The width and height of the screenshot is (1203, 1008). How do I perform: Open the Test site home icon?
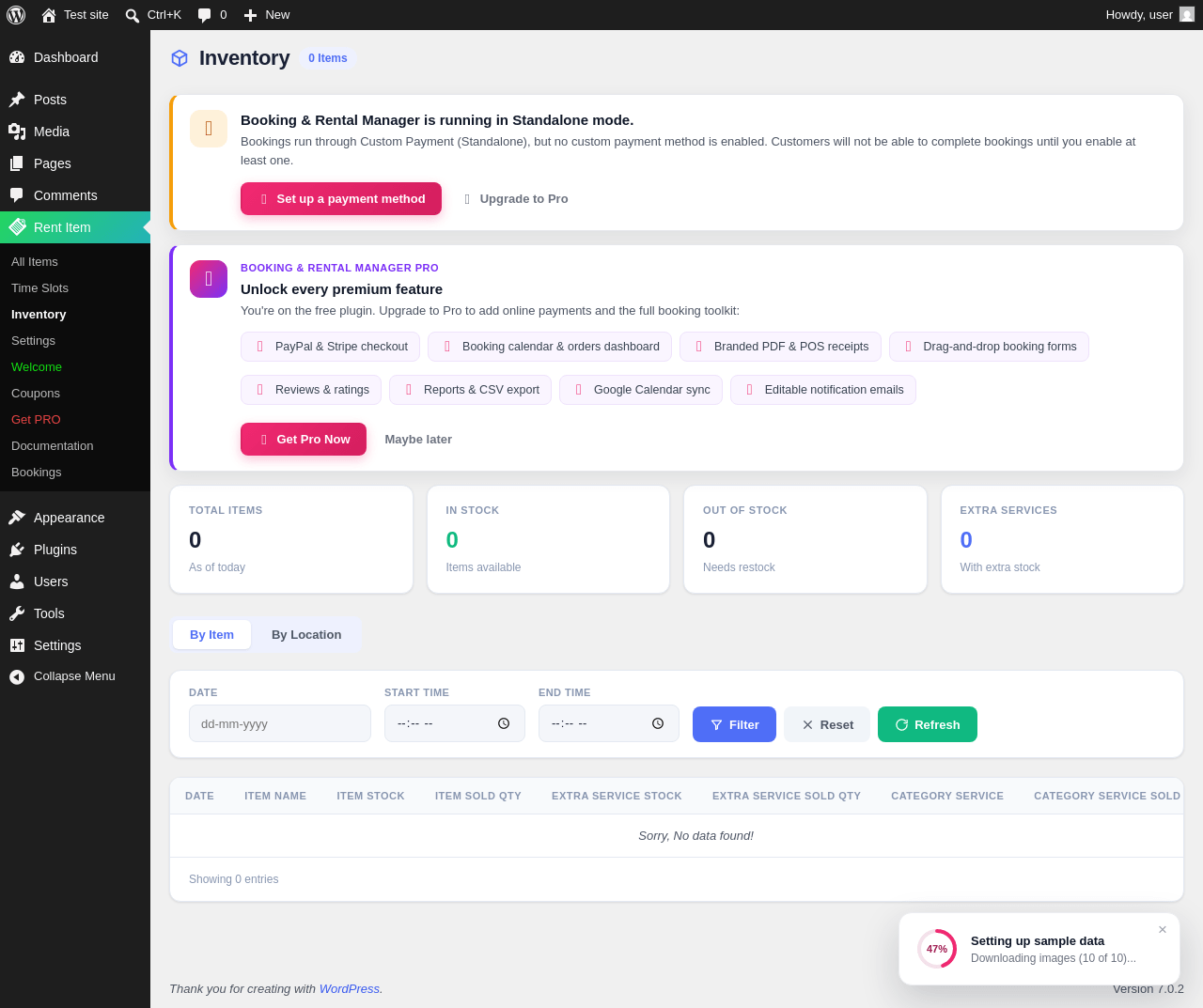(49, 15)
